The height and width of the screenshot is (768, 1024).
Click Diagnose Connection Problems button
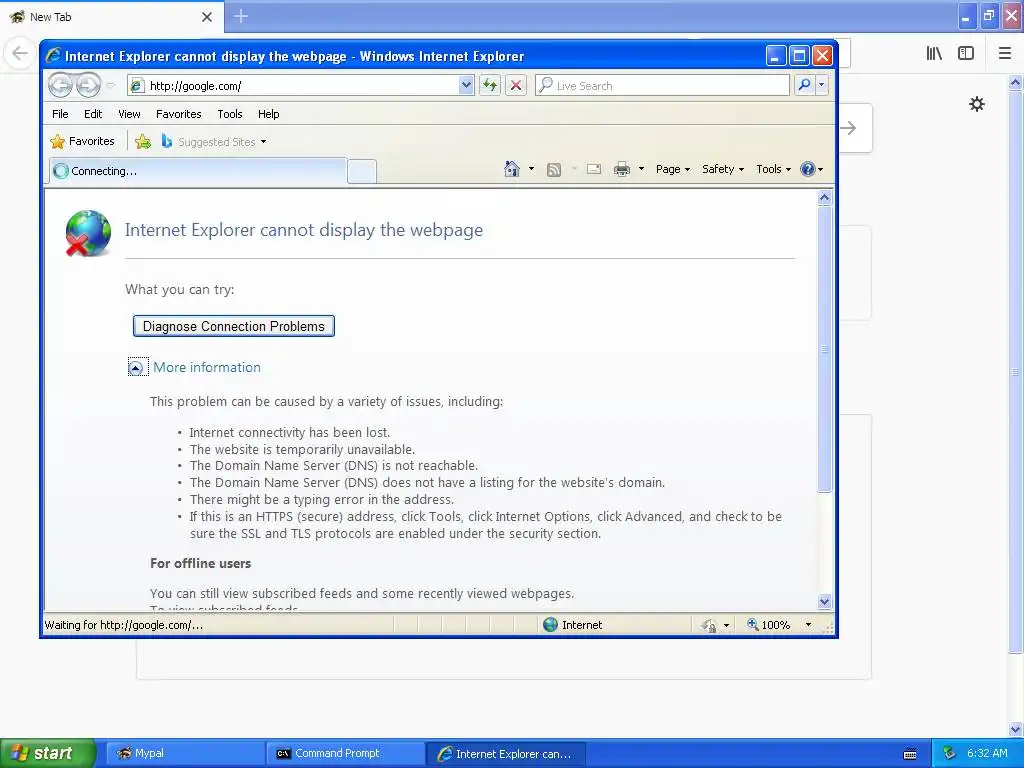(x=234, y=326)
